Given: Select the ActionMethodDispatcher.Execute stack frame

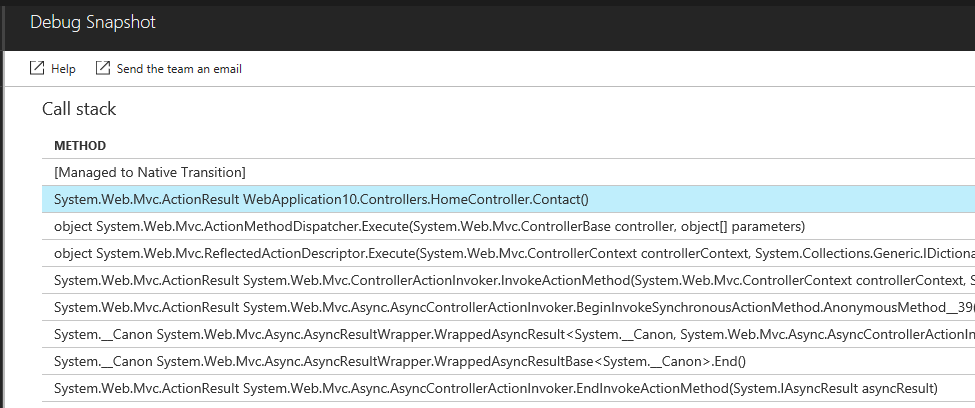Looking at the screenshot, I should [509, 226].
